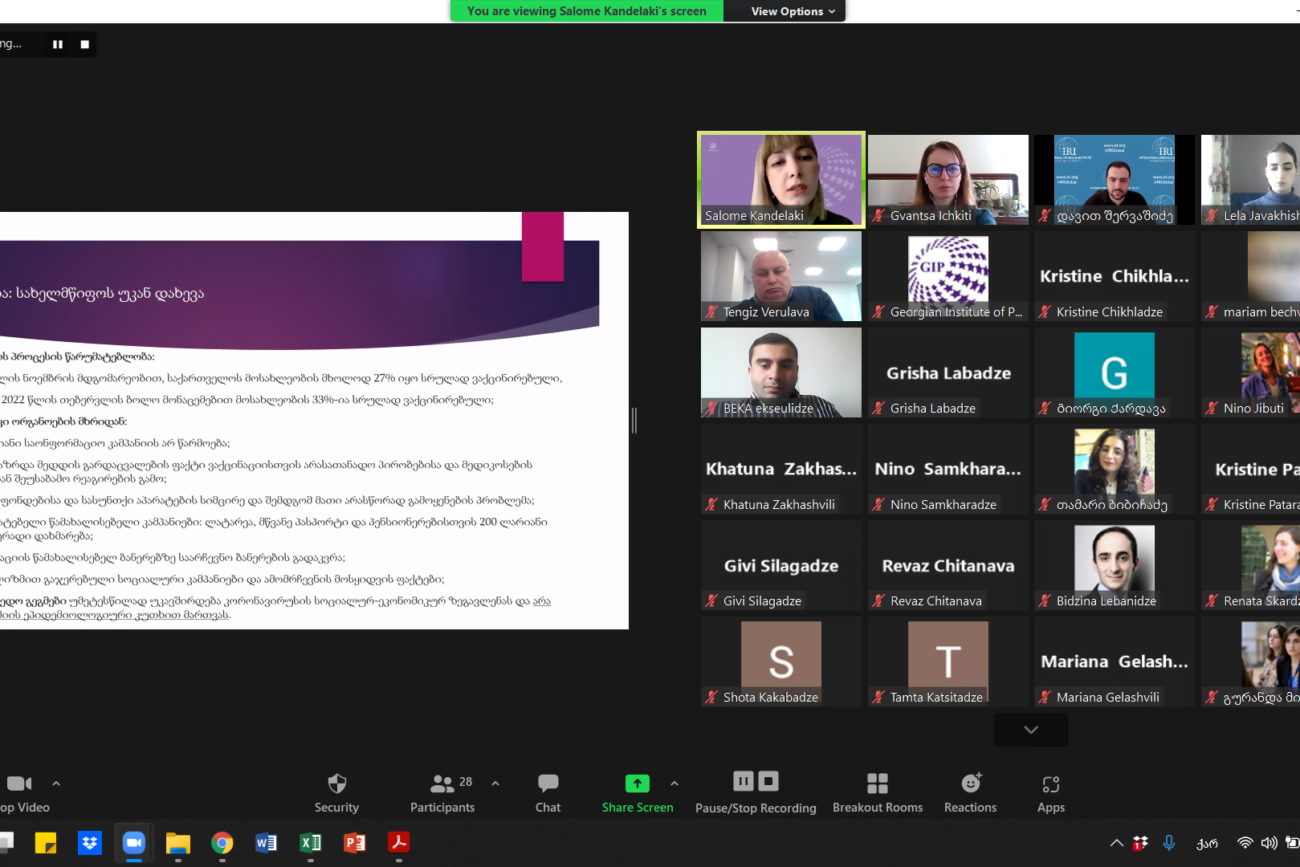Pause recording in the bottom toolbar

[x=743, y=781]
